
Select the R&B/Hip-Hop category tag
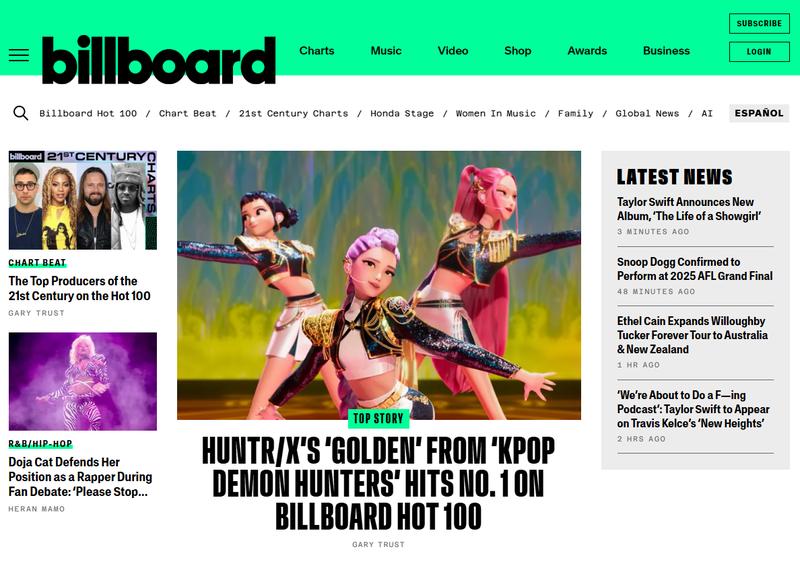40,443
